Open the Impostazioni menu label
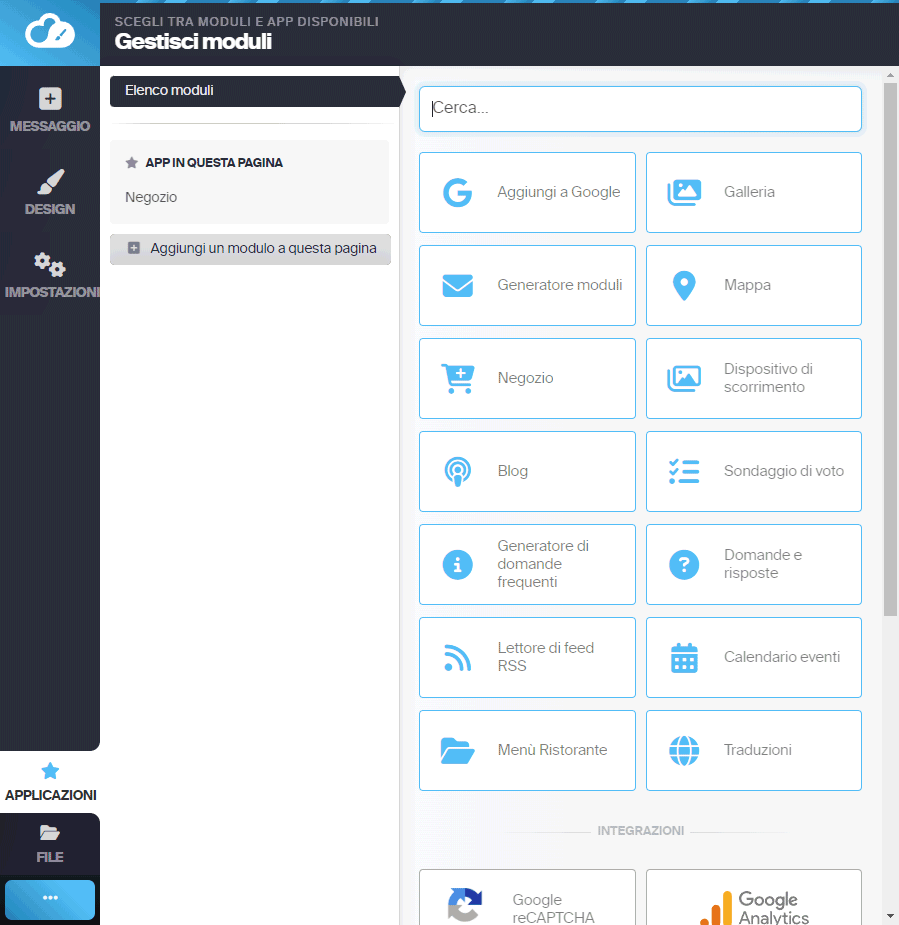899x925 pixels. pyautogui.click(x=52, y=292)
